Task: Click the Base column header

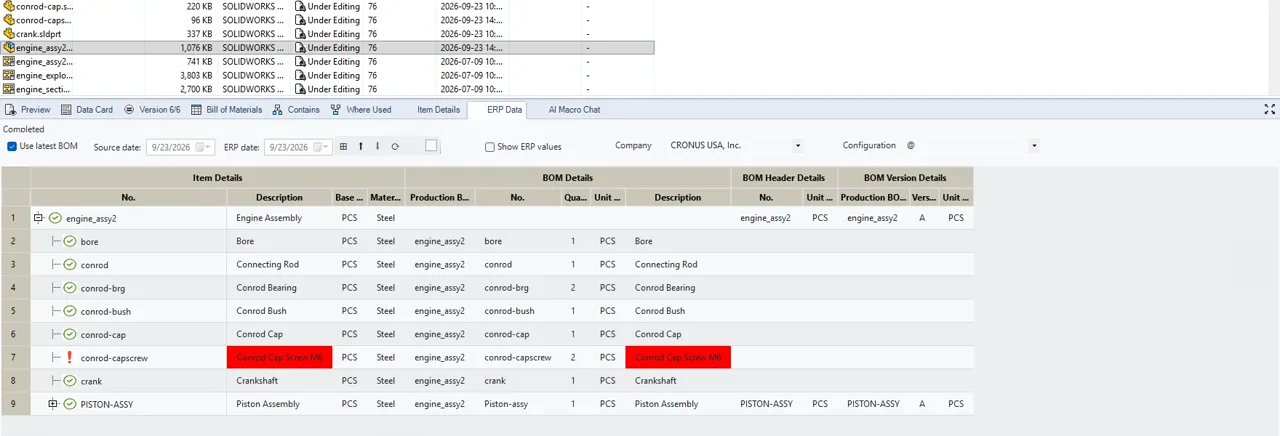Action: 349,198
